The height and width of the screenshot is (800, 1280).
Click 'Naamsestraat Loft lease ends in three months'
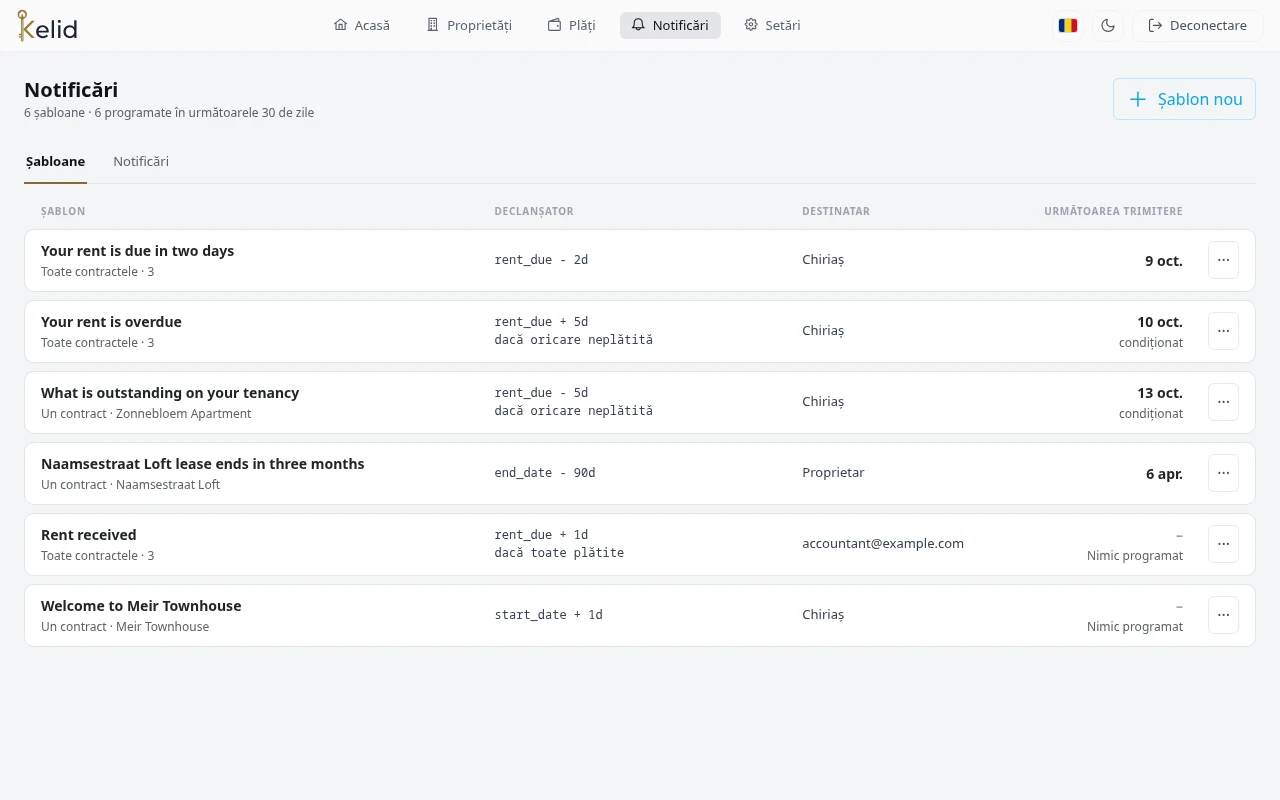203,464
